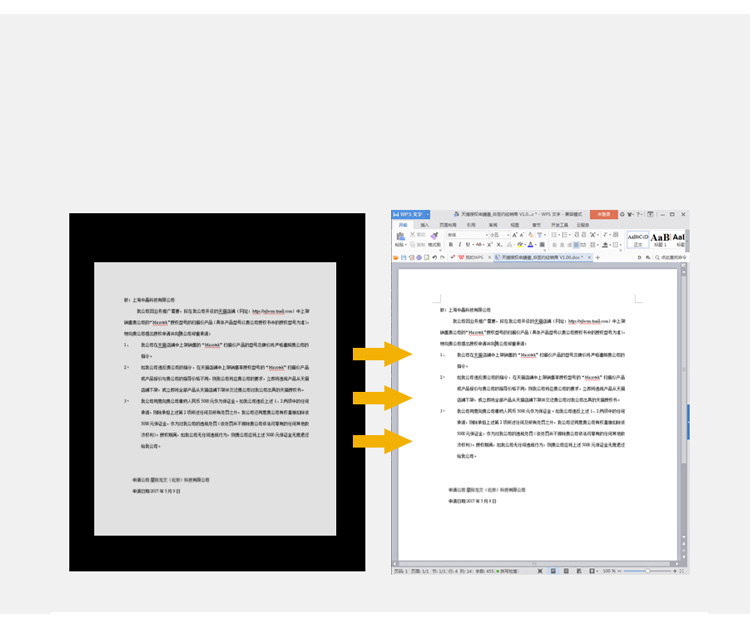Select the 正文 normal style
750x627 pixels.
click(x=638, y=240)
